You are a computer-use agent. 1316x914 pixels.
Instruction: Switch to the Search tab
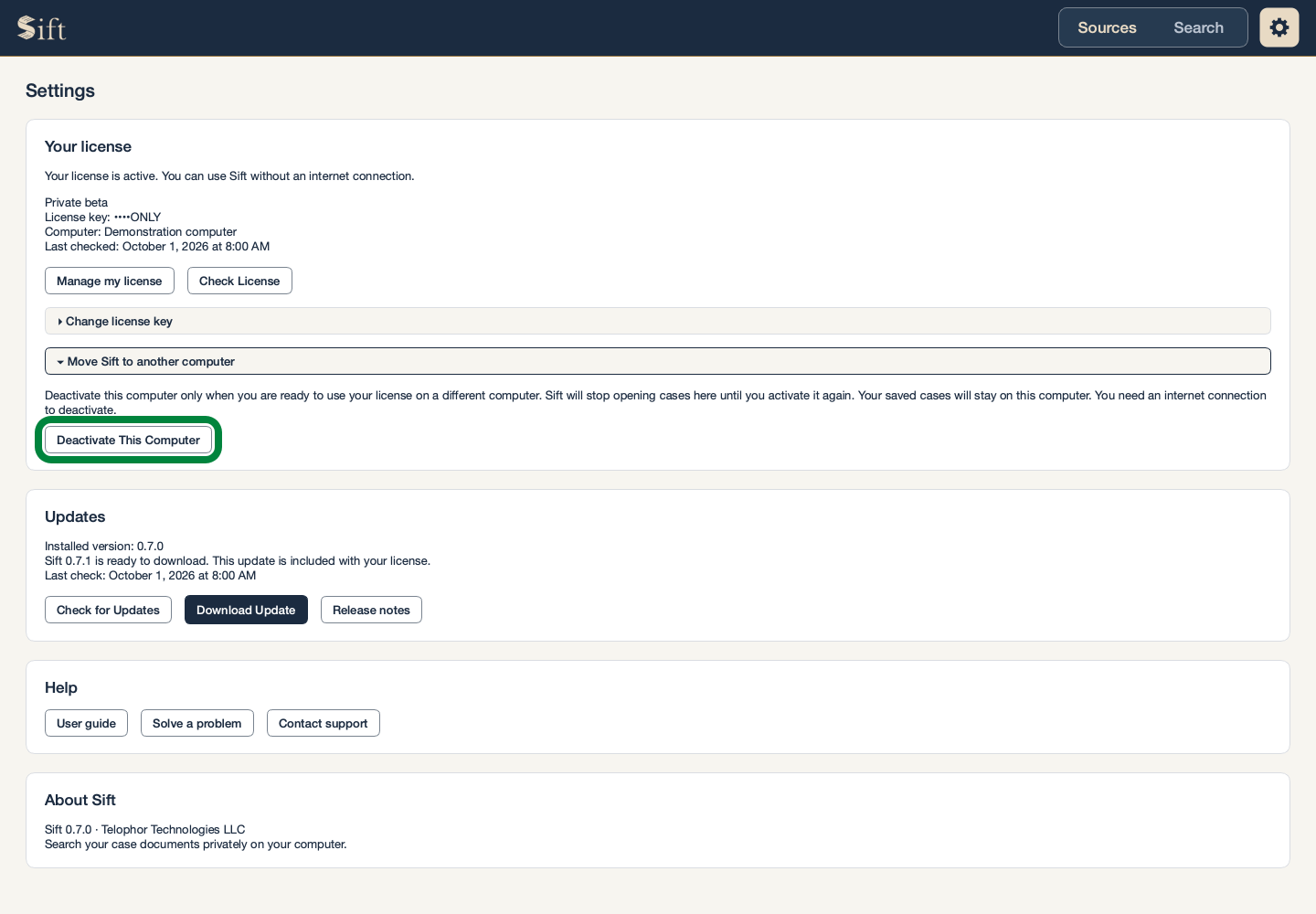coord(1198,27)
